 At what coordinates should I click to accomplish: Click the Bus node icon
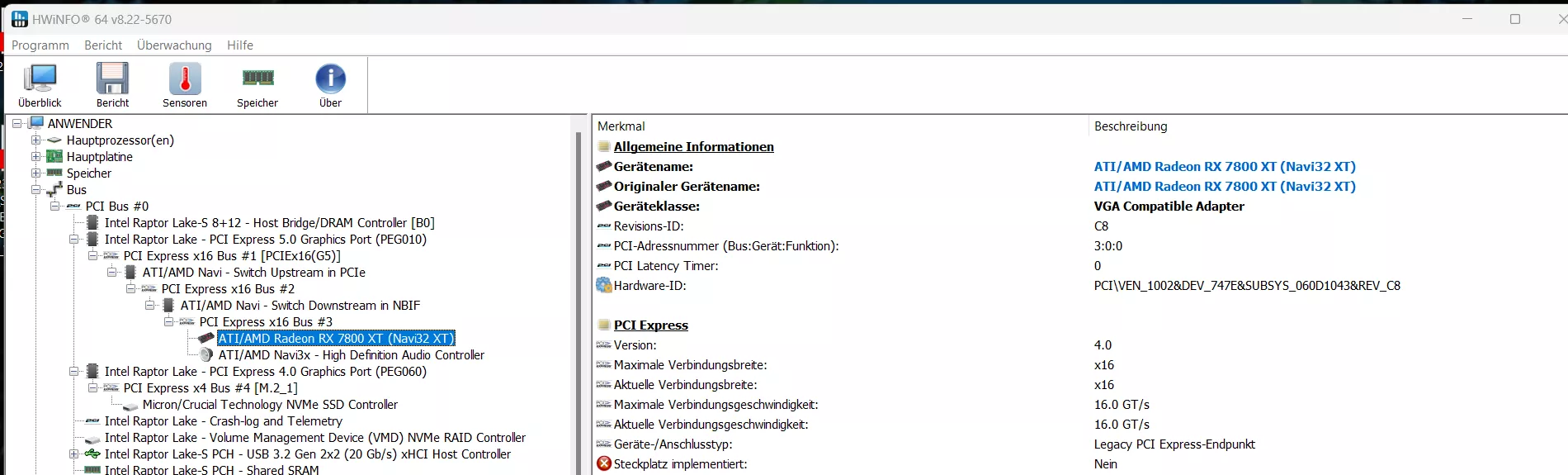(54, 189)
